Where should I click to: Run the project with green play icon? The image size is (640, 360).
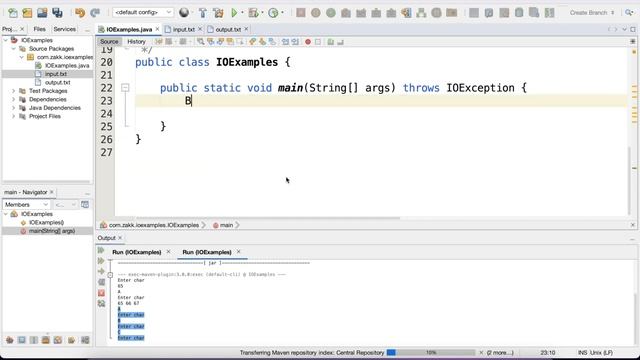(234, 13)
